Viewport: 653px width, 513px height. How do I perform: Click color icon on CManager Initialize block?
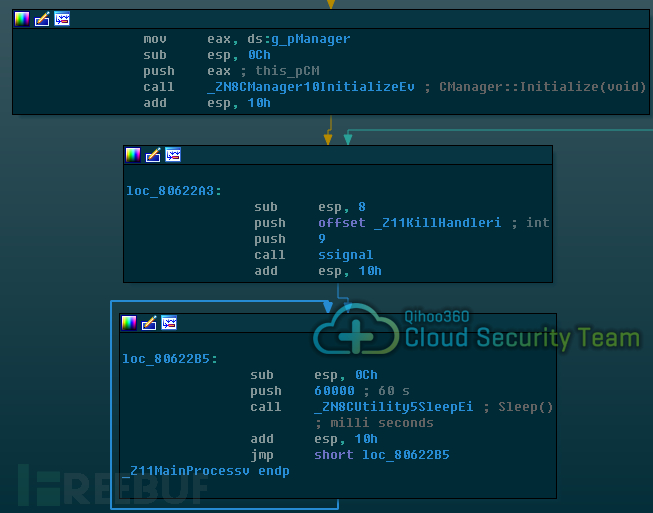point(22,19)
